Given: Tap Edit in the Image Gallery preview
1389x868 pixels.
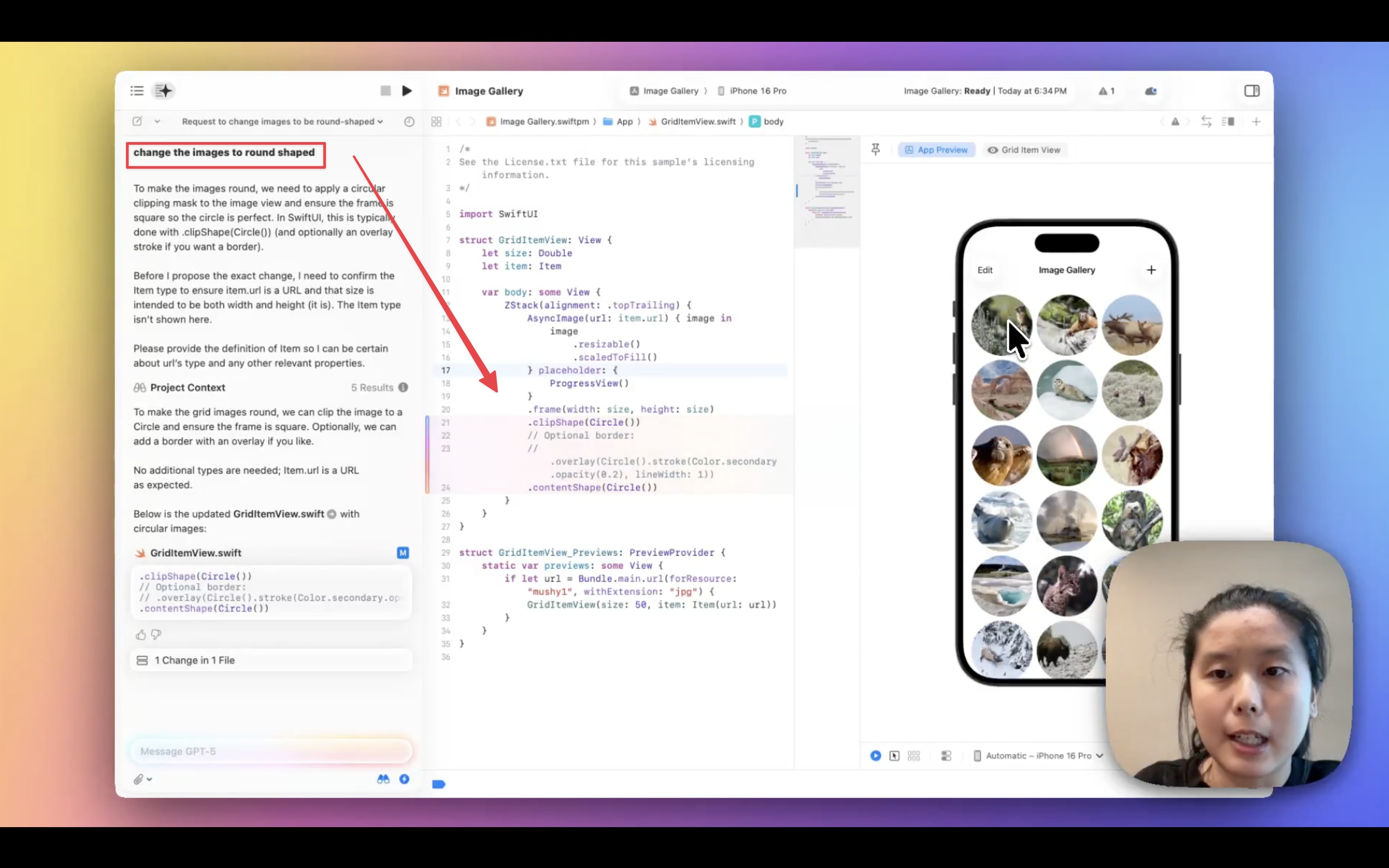Looking at the screenshot, I should 985,270.
